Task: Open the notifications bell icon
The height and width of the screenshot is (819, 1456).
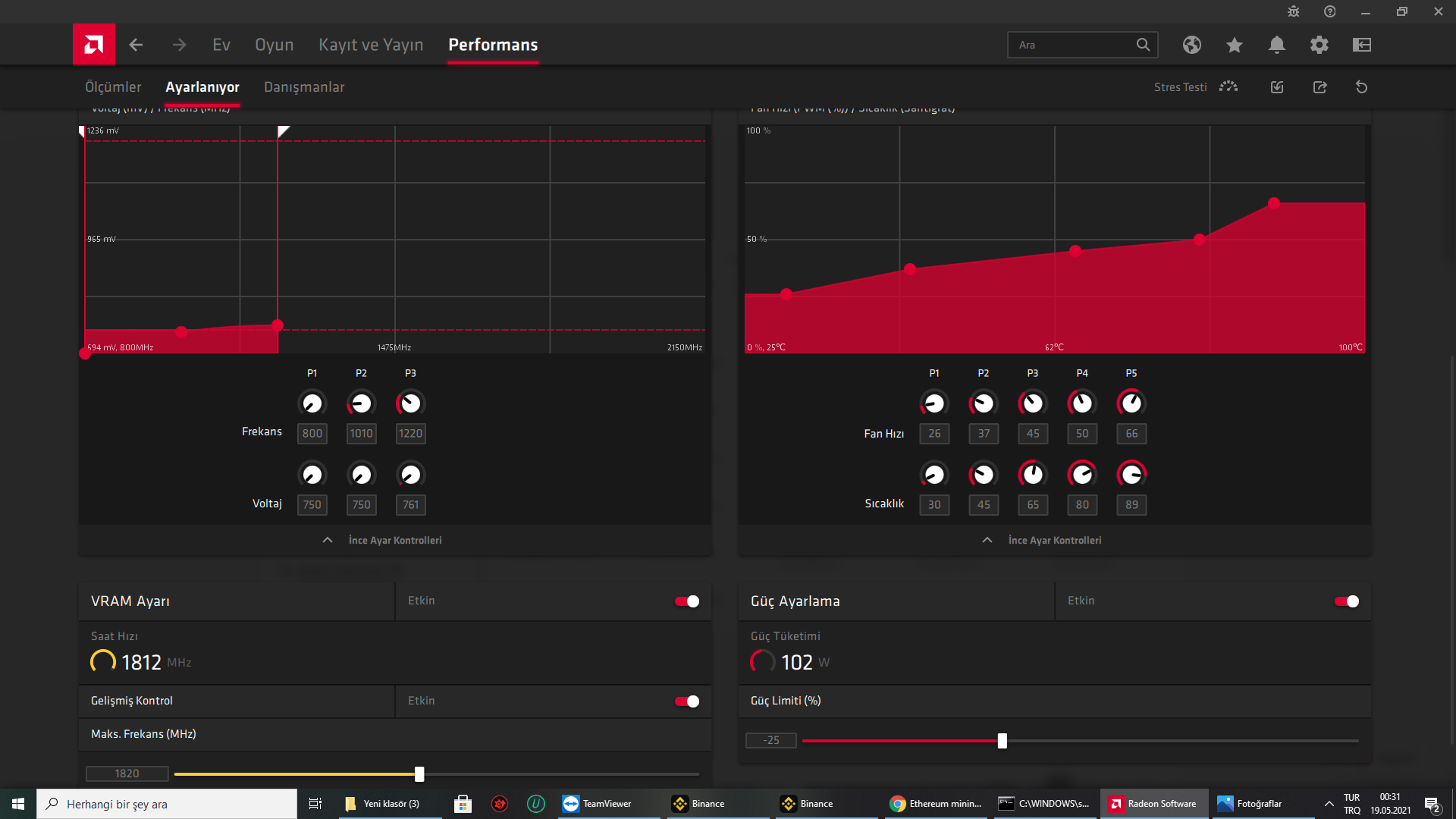Action: (1276, 45)
